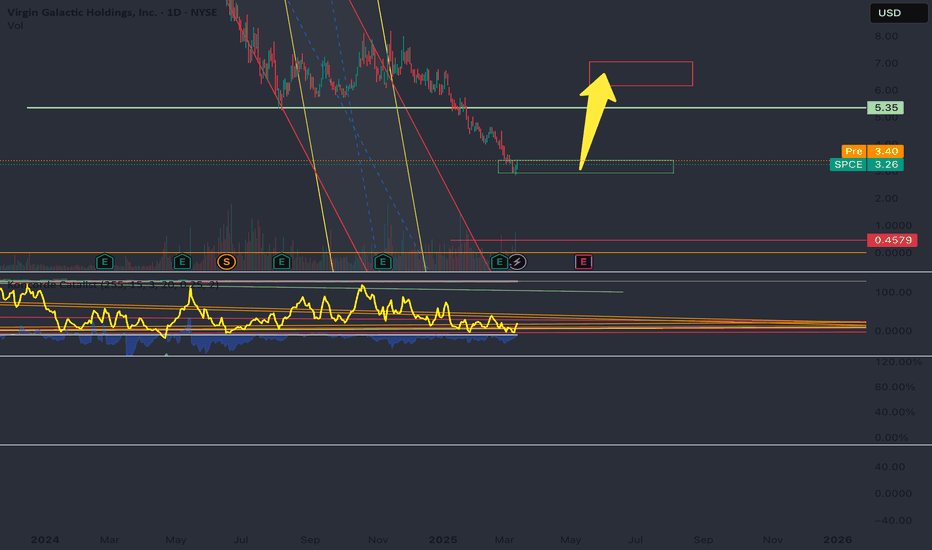Open the earnings marker from late February 2025
Screen dimensions: 932x550
coord(499,262)
